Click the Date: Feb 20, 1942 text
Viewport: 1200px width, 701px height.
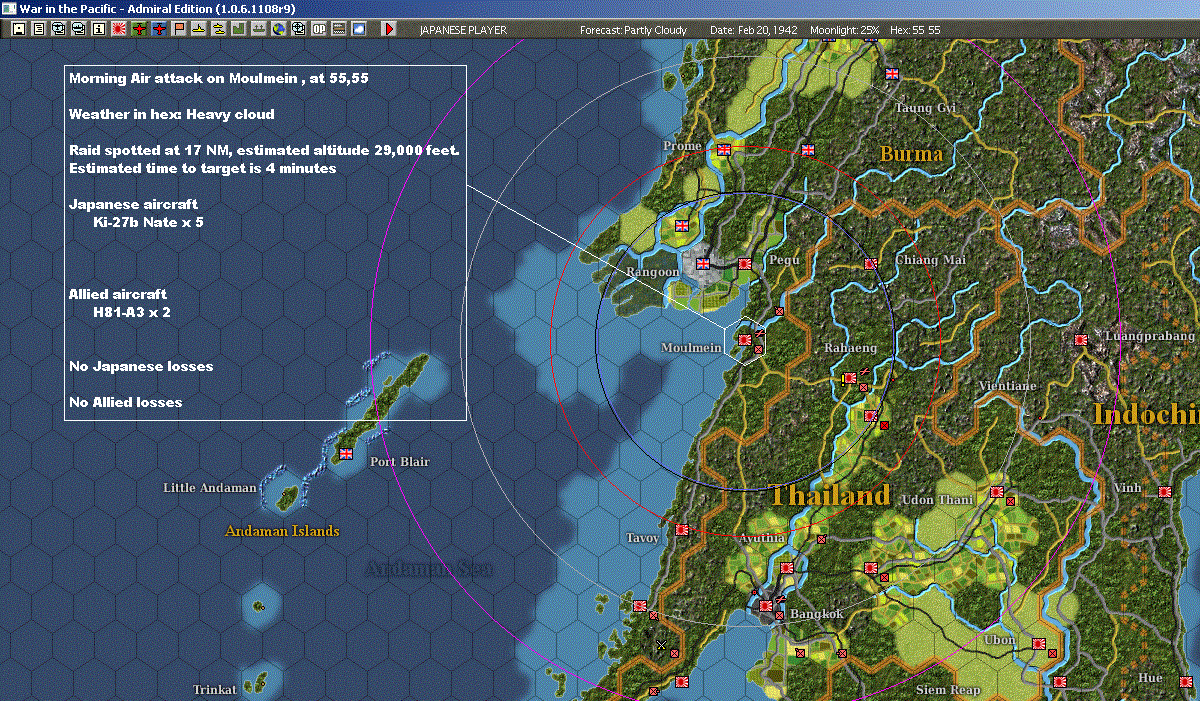[x=754, y=30]
